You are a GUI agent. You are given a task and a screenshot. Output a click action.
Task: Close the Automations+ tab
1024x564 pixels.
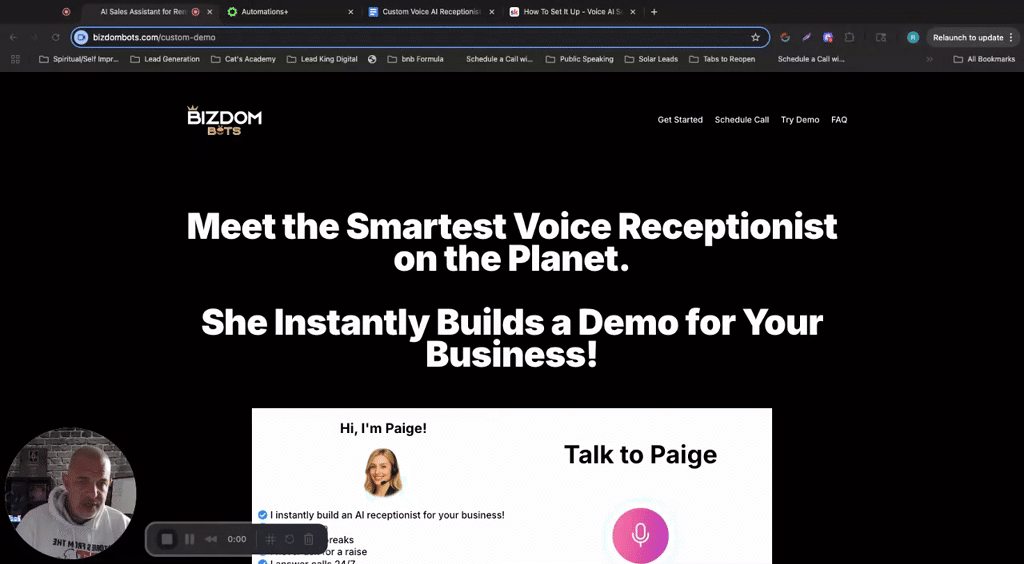pos(351,12)
